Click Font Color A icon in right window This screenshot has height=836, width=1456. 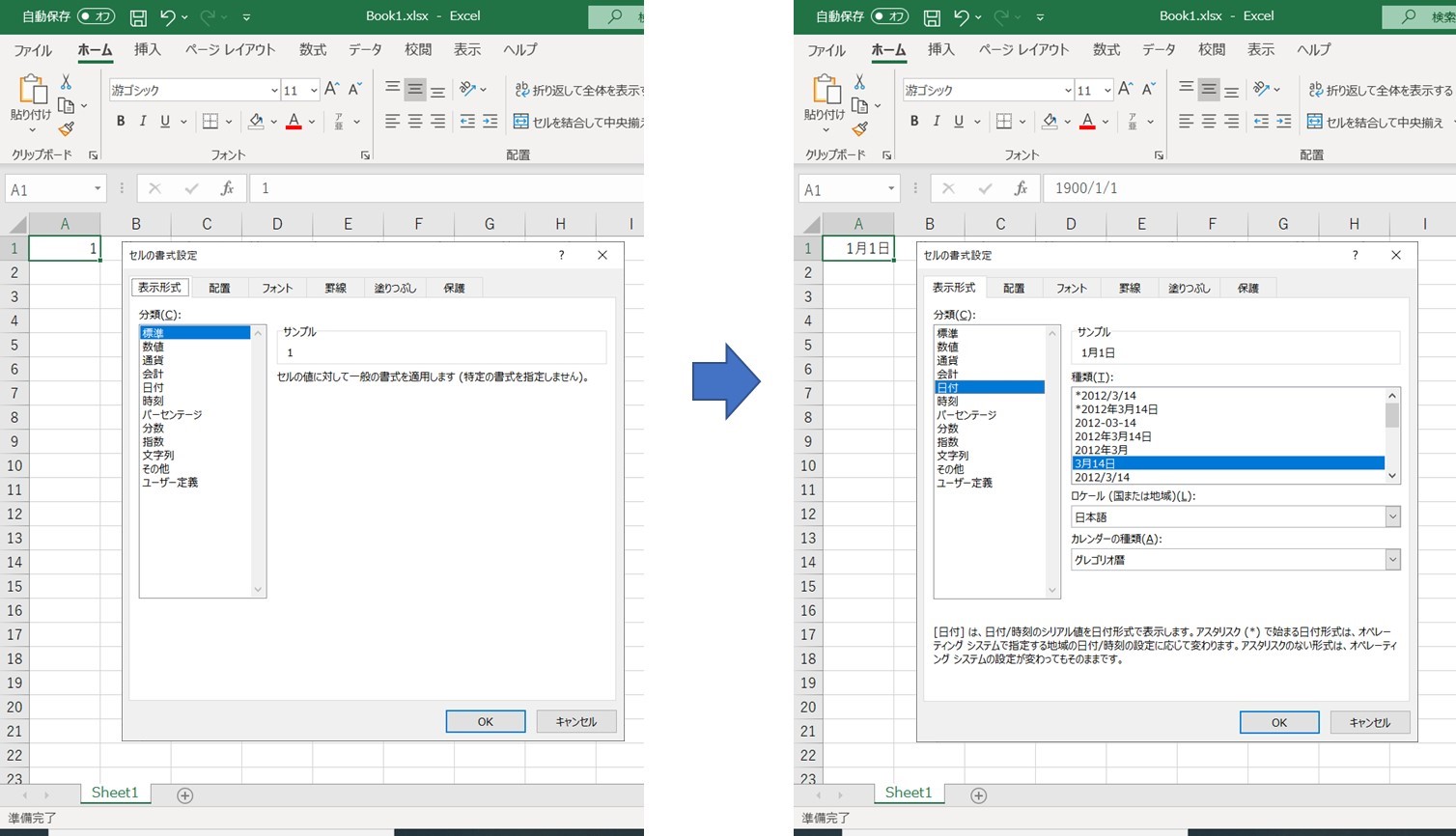click(x=1087, y=122)
